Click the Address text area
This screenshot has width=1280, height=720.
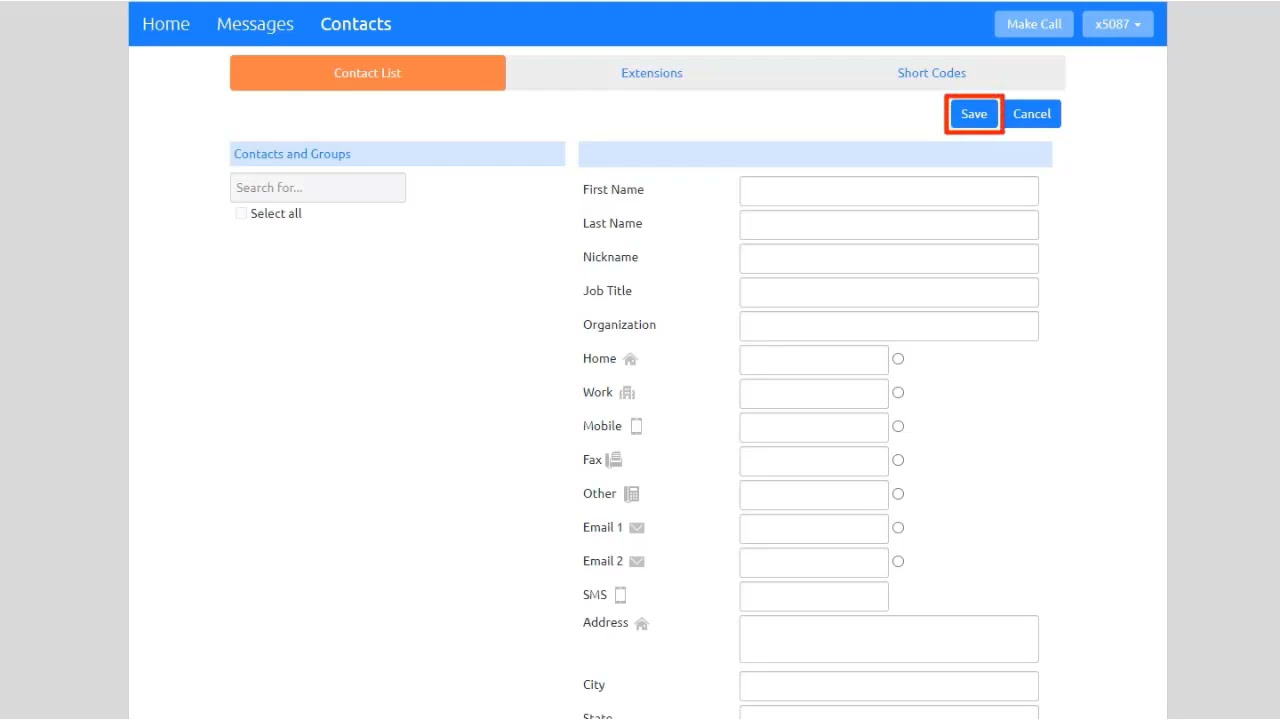[x=889, y=639]
